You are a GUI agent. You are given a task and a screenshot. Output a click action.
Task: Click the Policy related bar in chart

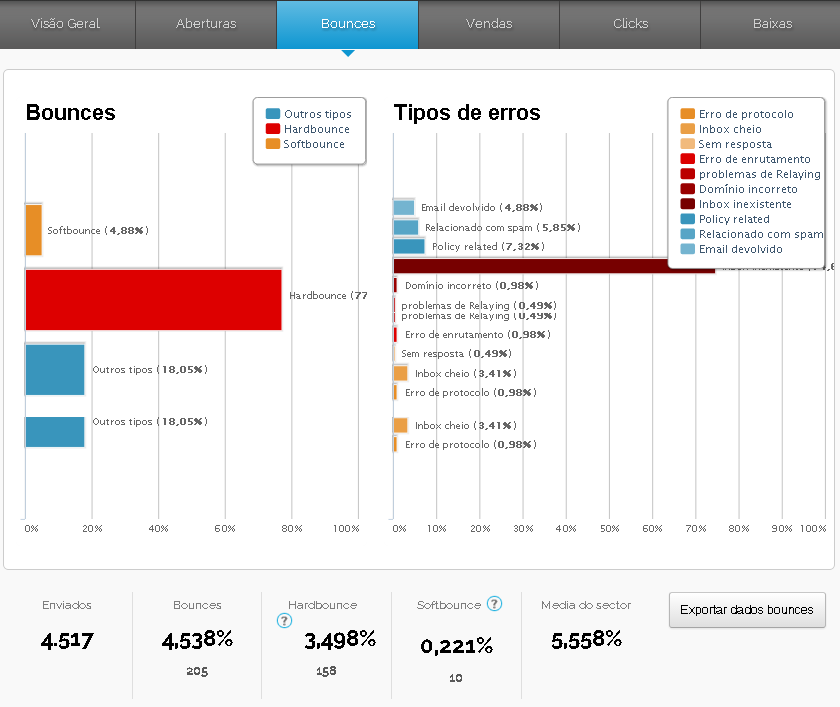pos(409,246)
